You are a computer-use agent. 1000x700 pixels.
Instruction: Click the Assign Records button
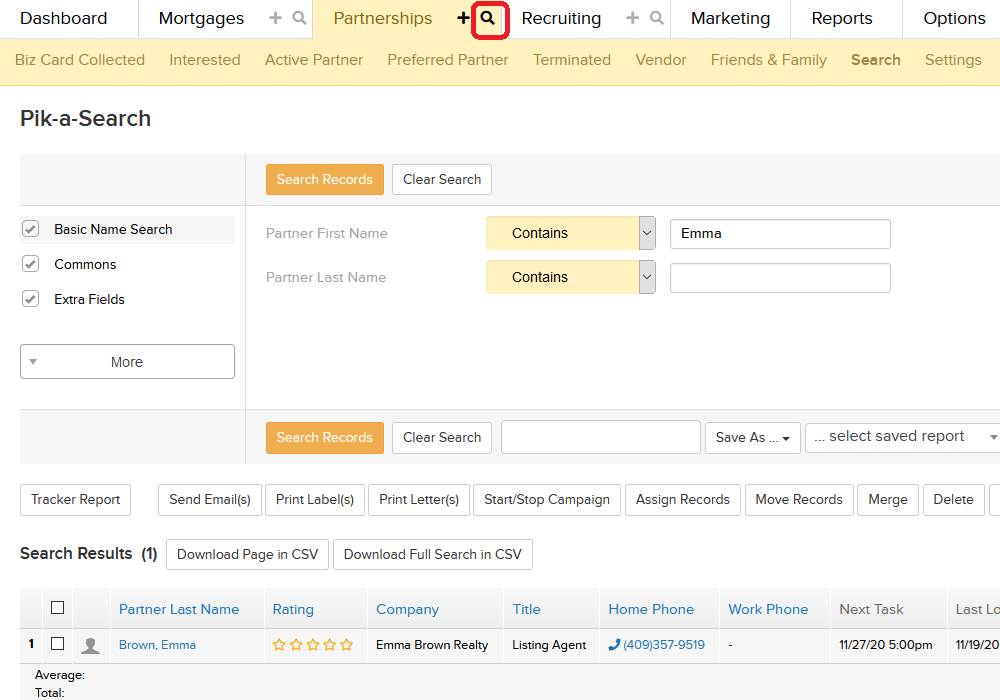click(682, 500)
